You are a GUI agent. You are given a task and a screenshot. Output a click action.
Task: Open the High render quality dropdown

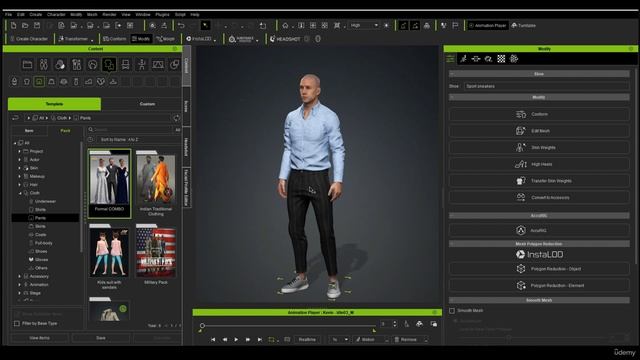pyautogui.click(x=364, y=25)
